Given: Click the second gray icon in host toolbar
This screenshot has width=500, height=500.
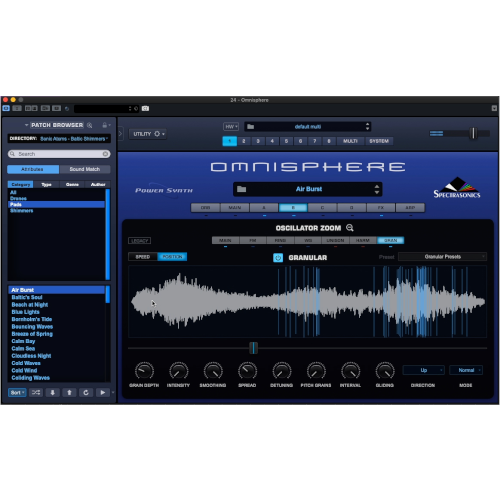Looking at the screenshot, I should coord(17,109).
